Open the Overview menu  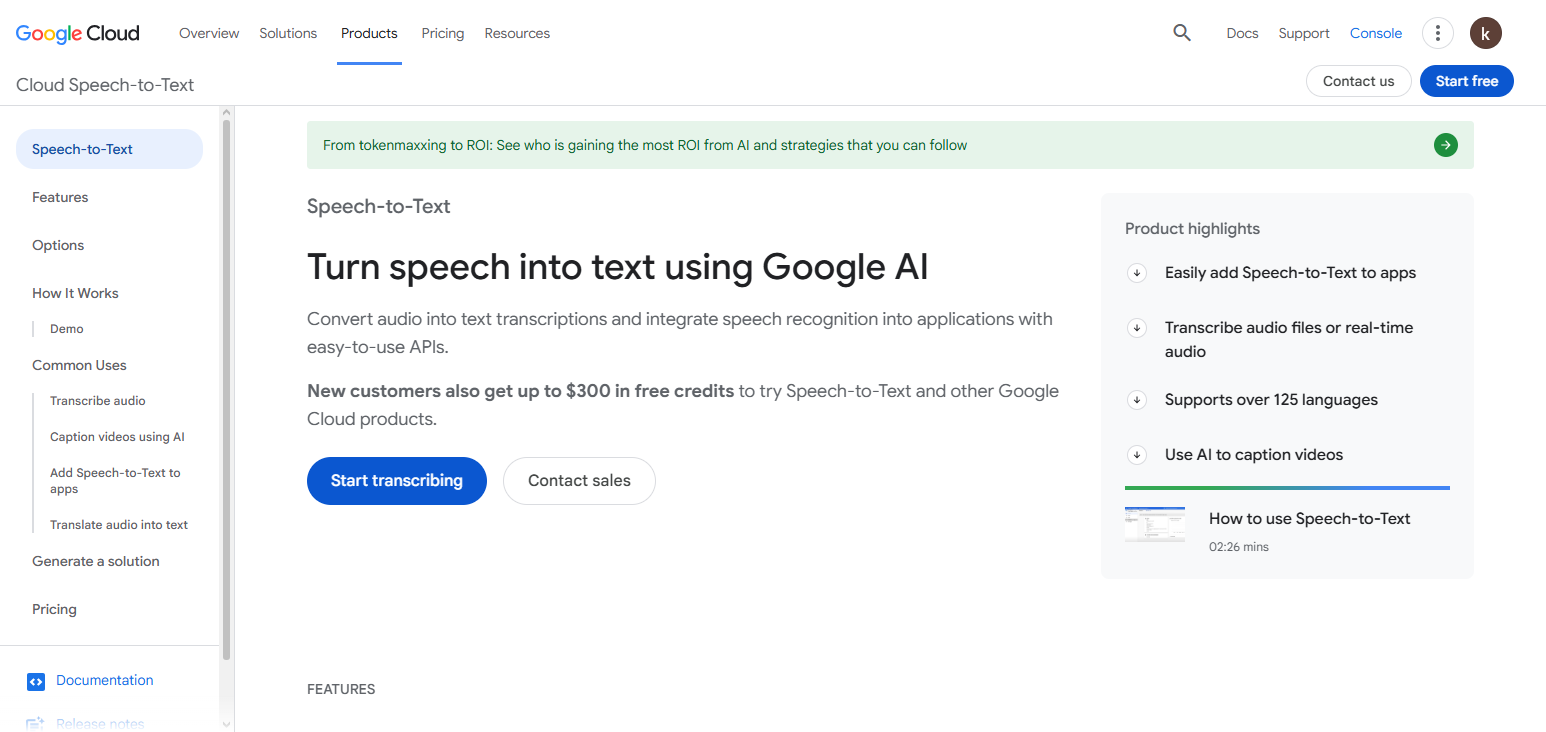pyautogui.click(x=209, y=33)
